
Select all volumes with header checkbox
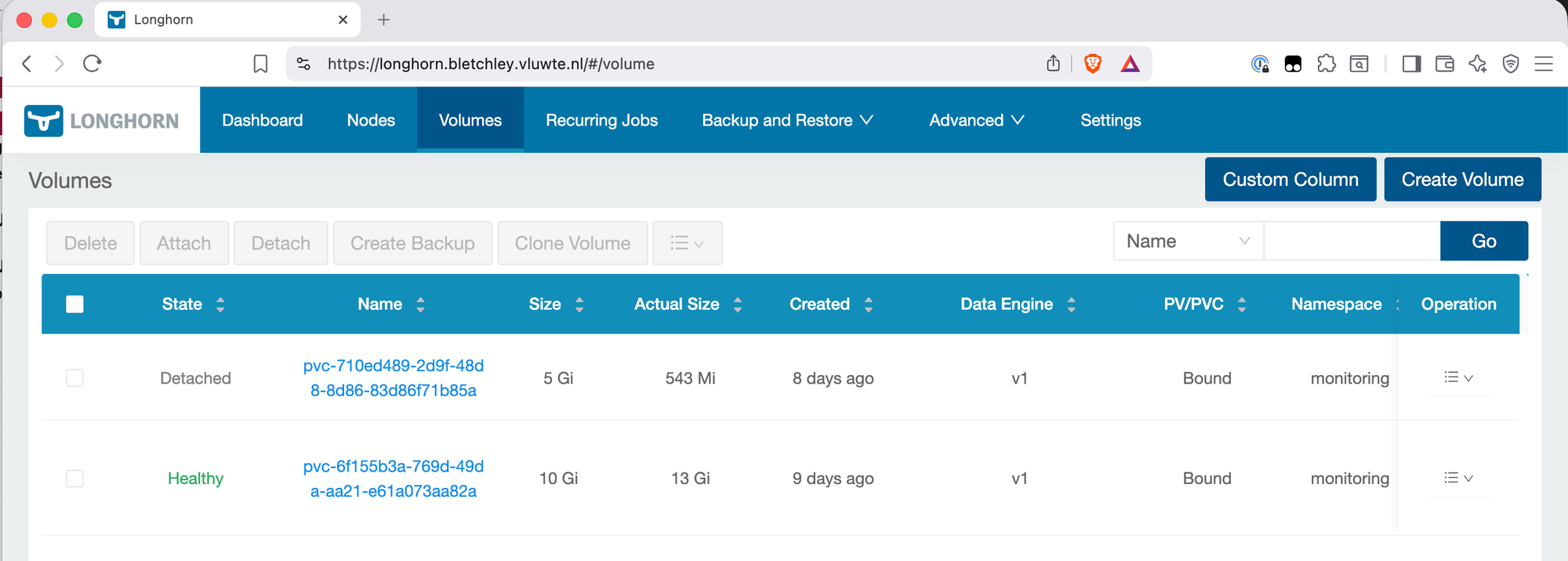[74, 304]
